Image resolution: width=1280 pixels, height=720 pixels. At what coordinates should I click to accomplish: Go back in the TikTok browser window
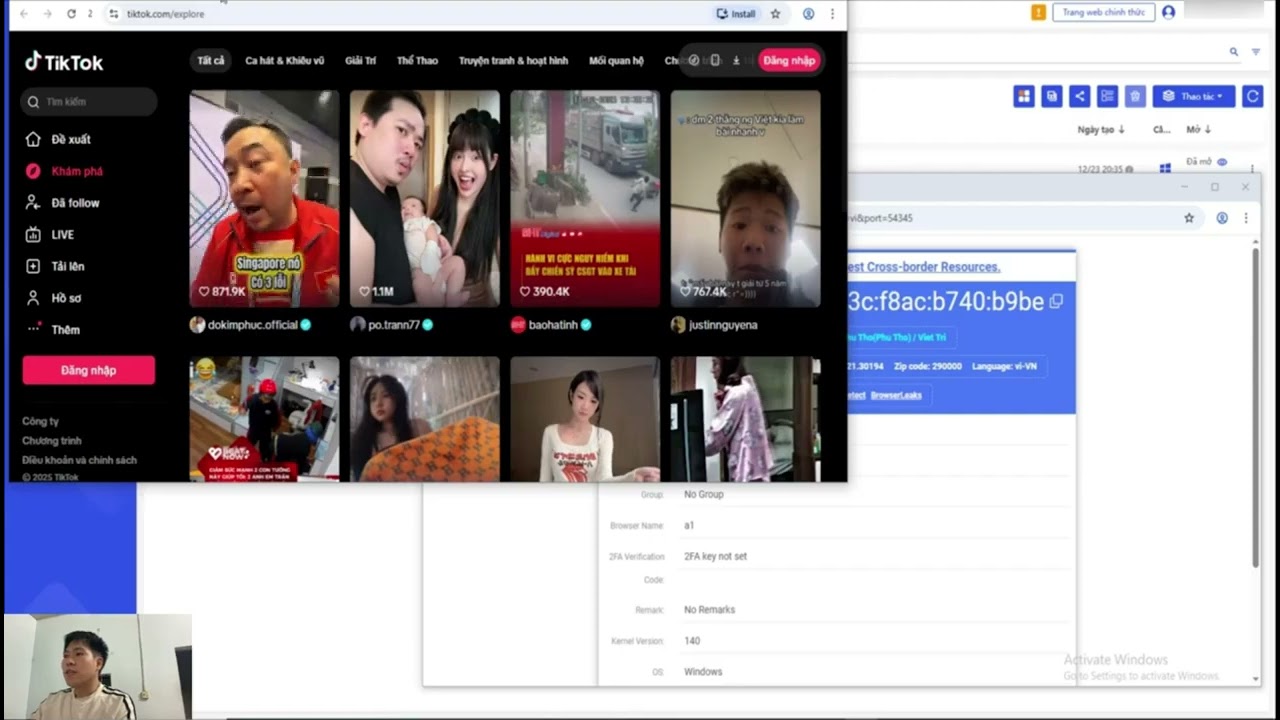[24, 14]
